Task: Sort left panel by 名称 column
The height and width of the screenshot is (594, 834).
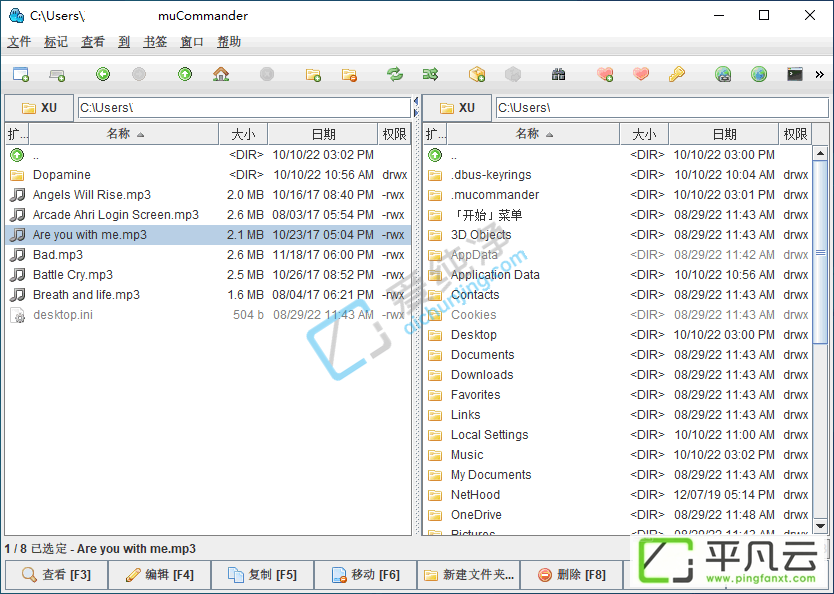Action: [124, 134]
